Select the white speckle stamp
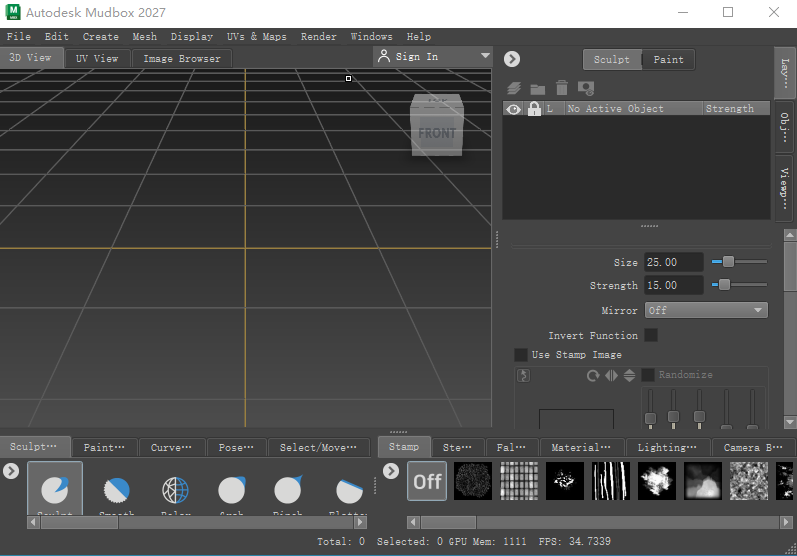Screen dimensions: 797x556 (x=565, y=481)
